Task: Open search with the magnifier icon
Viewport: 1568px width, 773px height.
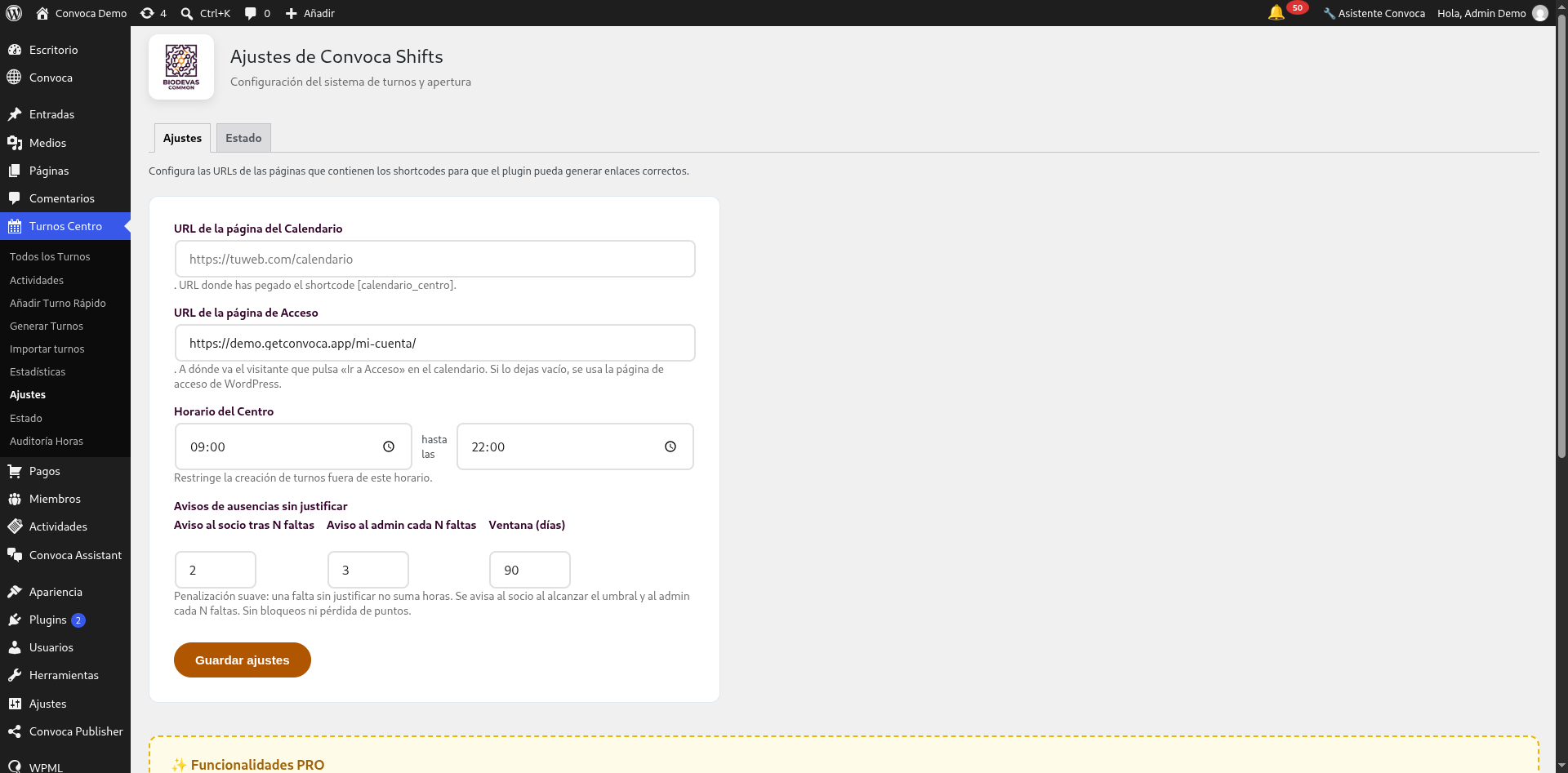Action: [x=187, y=13]
